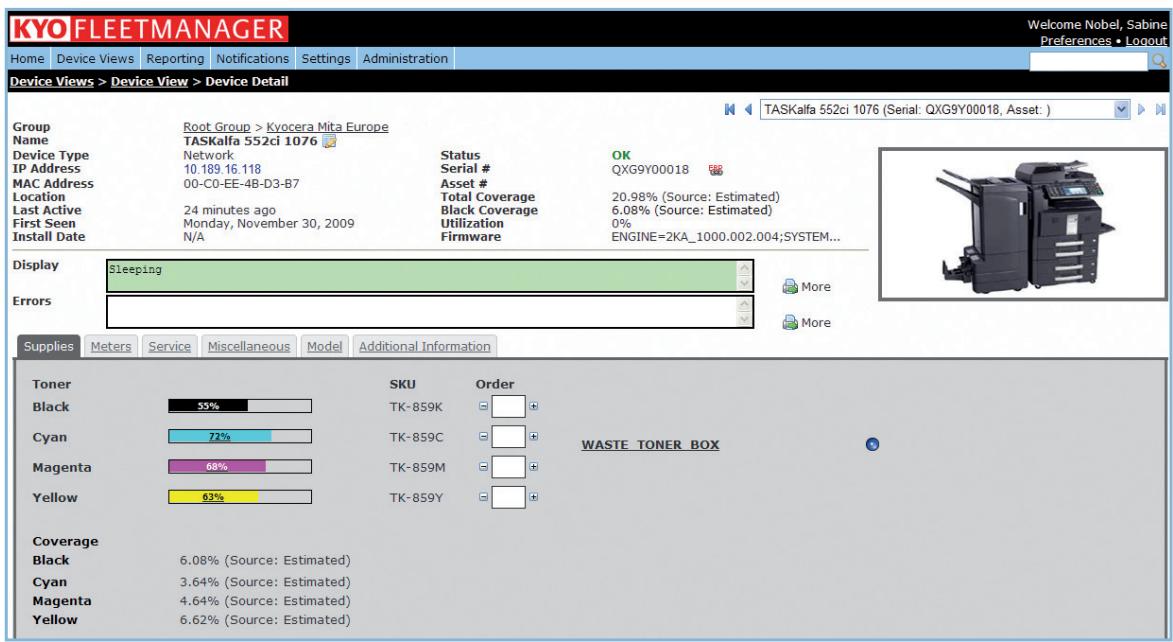Click the green OK status text
1173x642 pixels.
pyautogui.click(x=621, y=156)
